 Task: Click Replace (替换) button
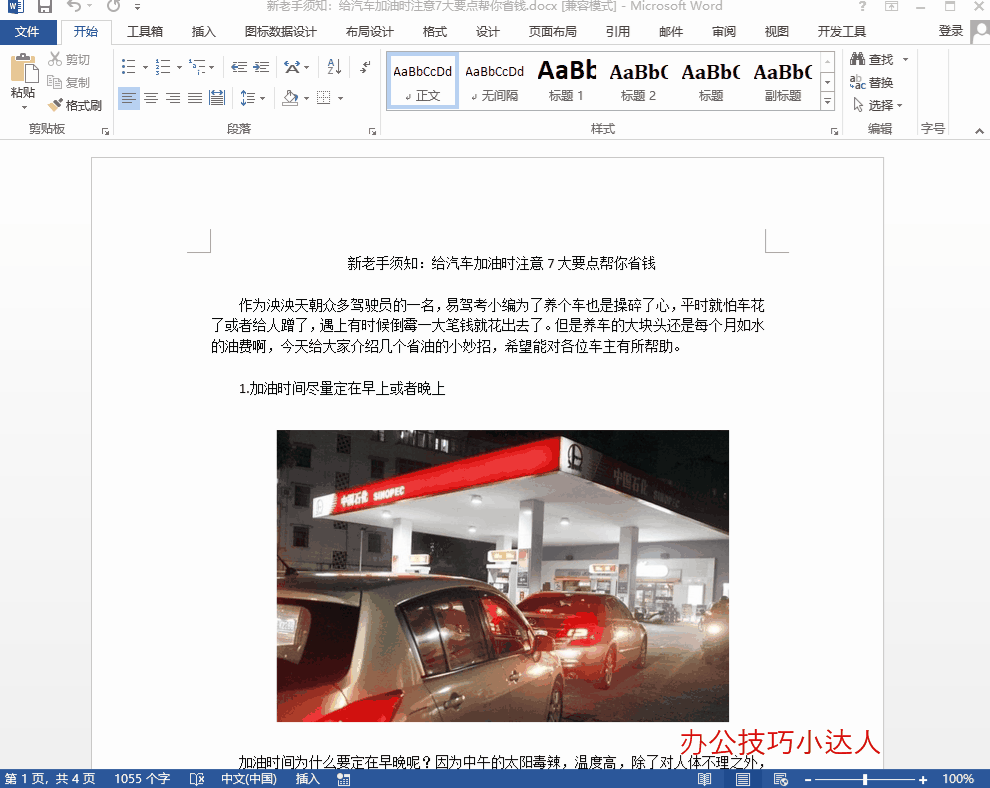pos(871,82)
